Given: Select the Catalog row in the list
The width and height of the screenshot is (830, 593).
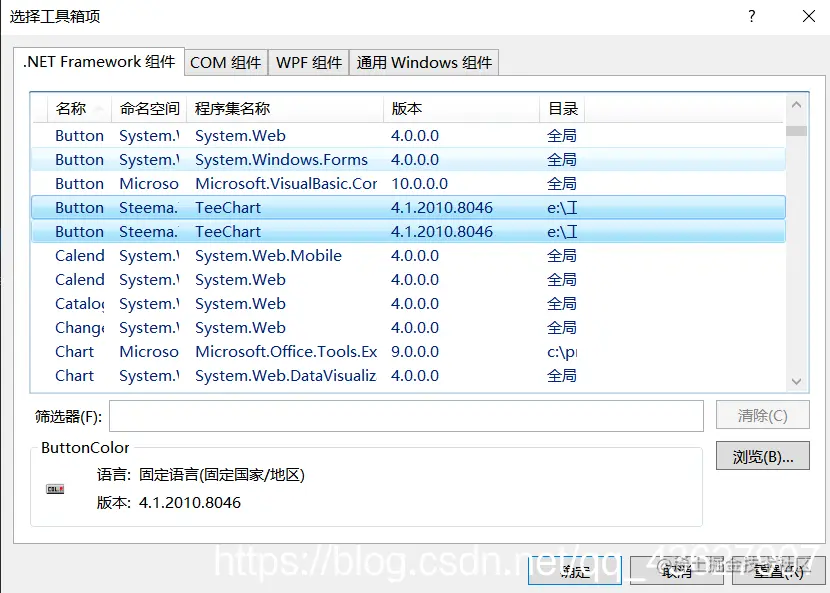Looking at the screenshot, I should (x=408, y=303).
